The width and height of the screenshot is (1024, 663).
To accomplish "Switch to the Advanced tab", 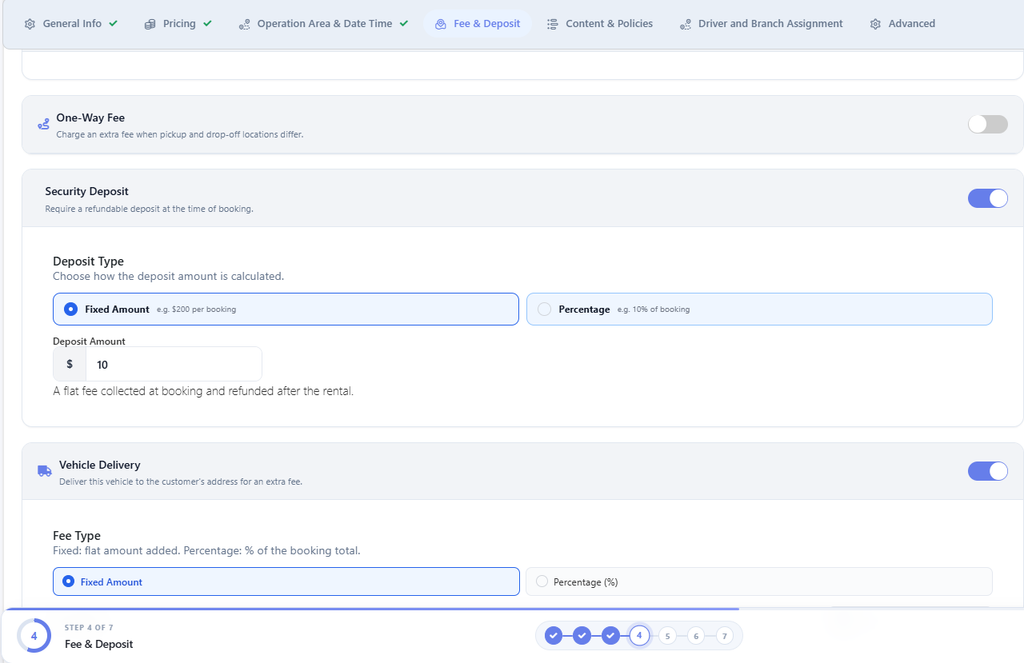I will (x=903, y=24).
